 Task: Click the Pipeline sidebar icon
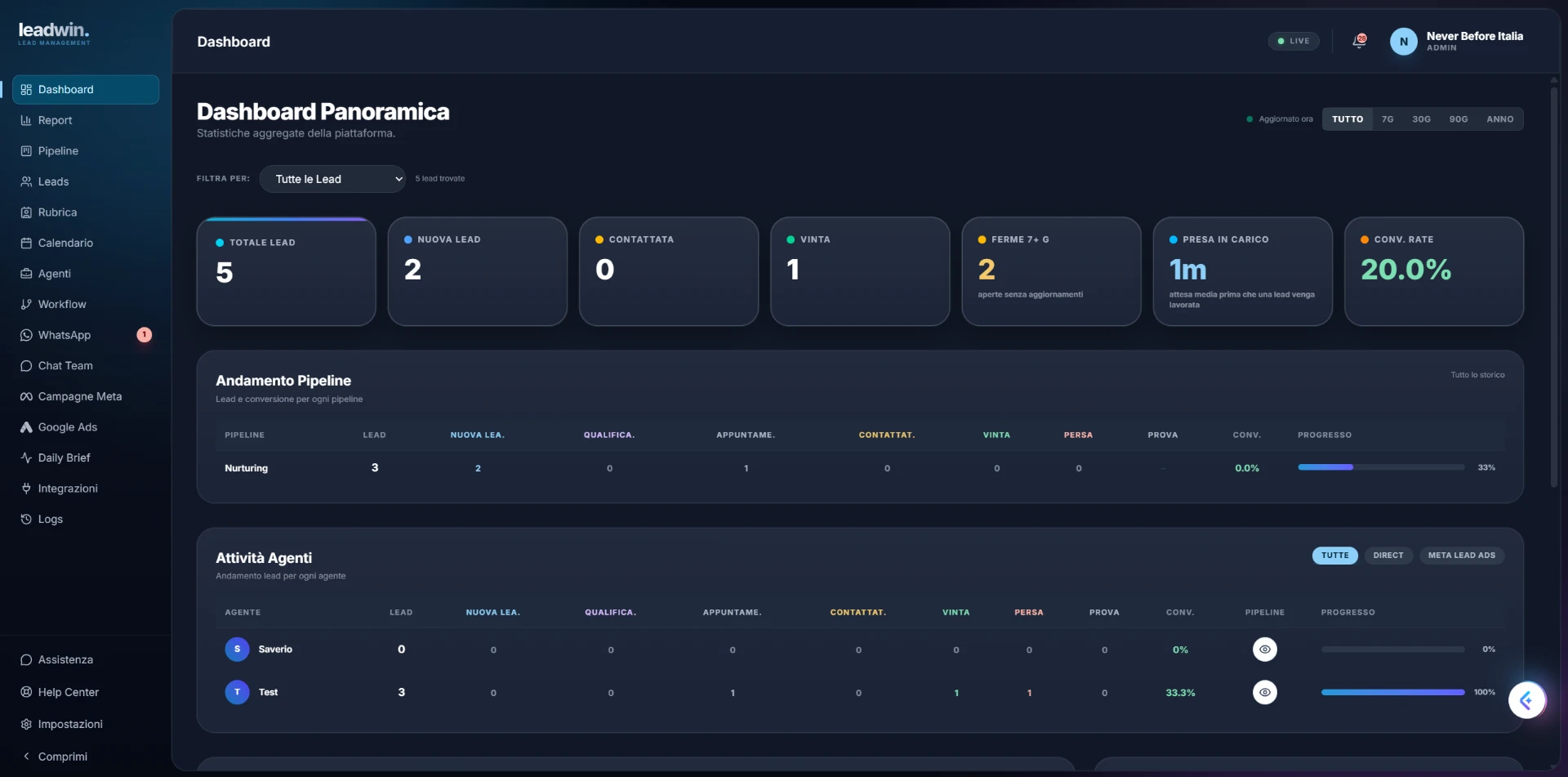[x=26, y=151]
